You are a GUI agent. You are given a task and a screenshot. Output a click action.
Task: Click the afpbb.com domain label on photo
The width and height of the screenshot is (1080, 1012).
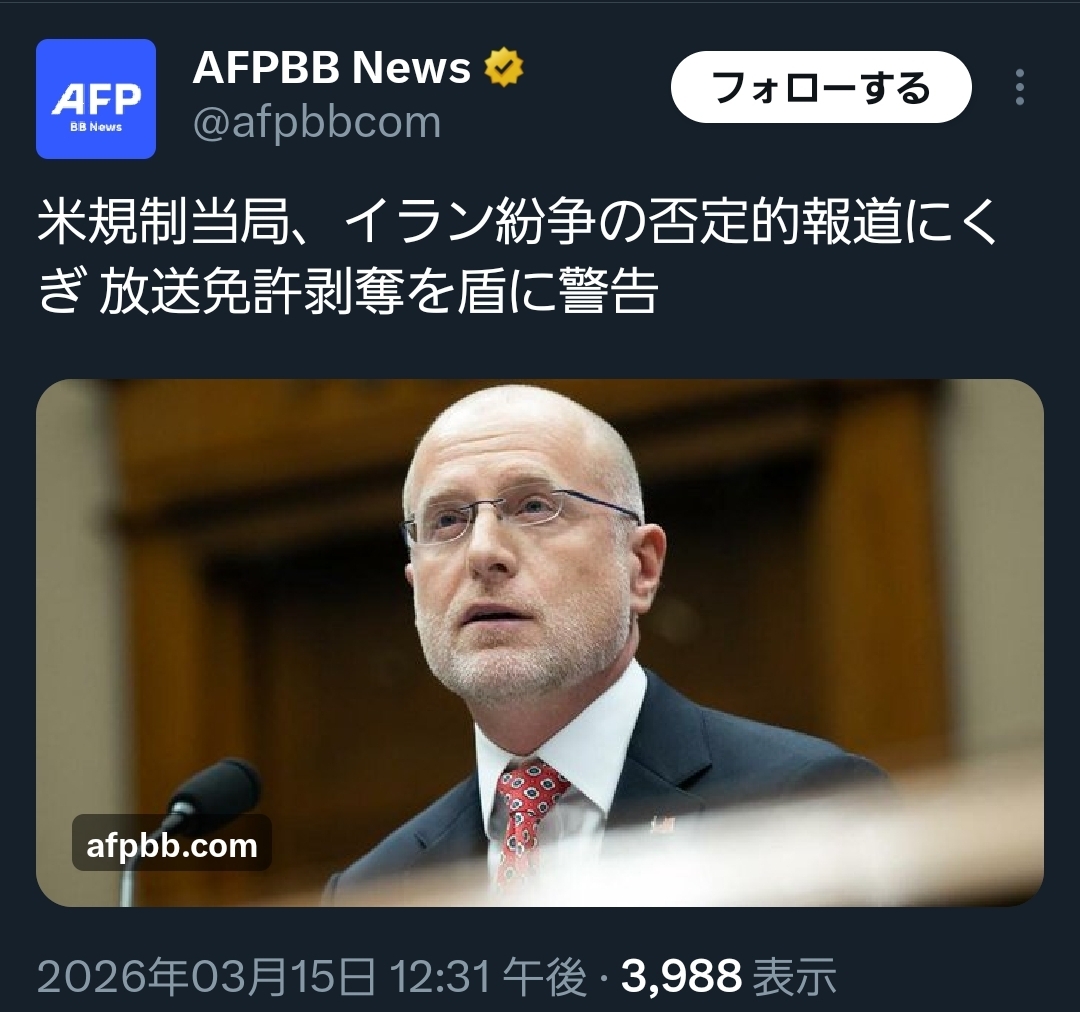coord(172,845)
